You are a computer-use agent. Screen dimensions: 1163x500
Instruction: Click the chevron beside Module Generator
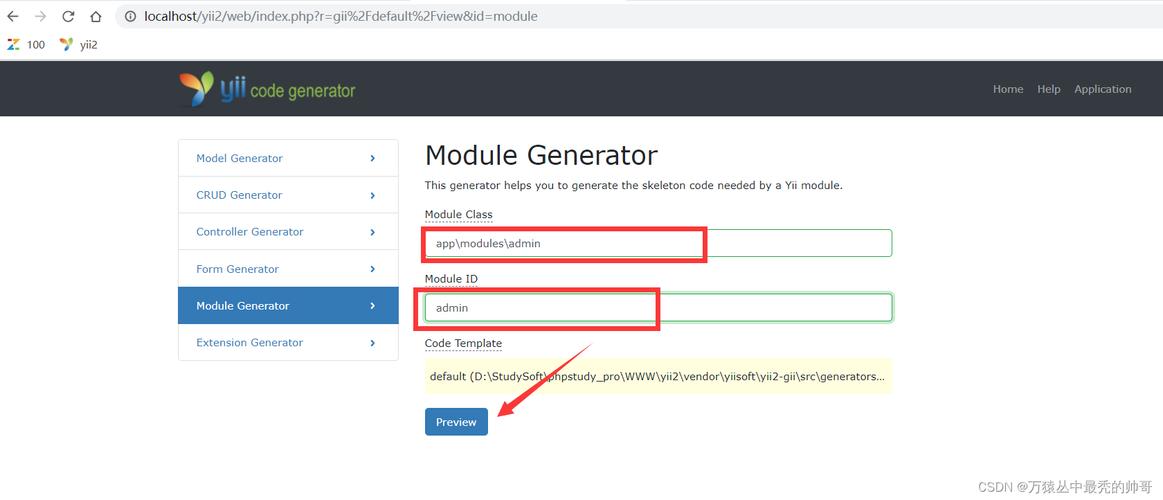(x=372, y=306)
